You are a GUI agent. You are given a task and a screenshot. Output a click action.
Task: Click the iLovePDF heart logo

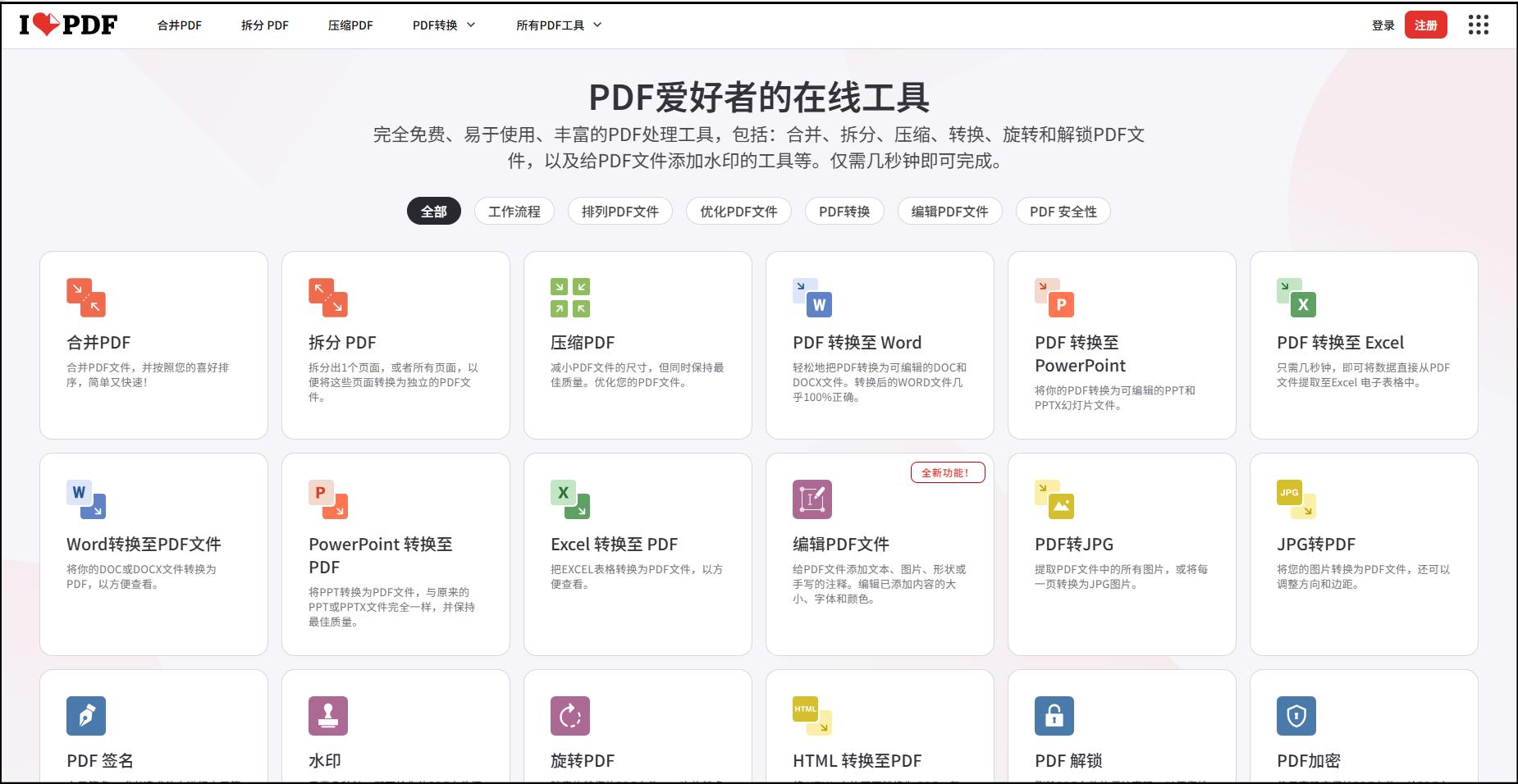click(69, 25)
